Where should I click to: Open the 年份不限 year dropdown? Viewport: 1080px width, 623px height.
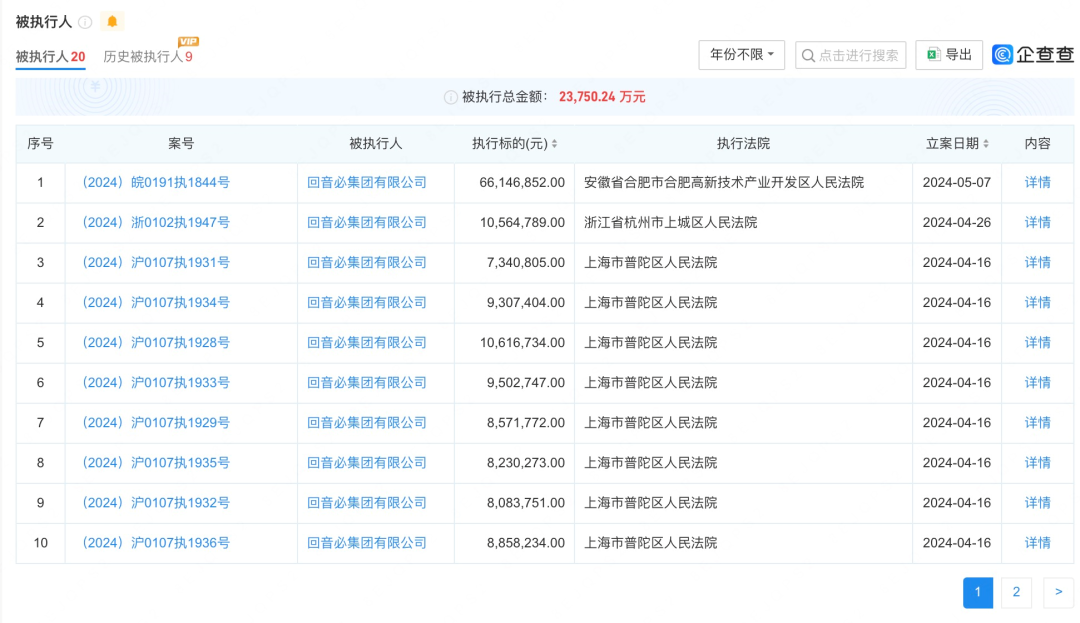[741, 55]
